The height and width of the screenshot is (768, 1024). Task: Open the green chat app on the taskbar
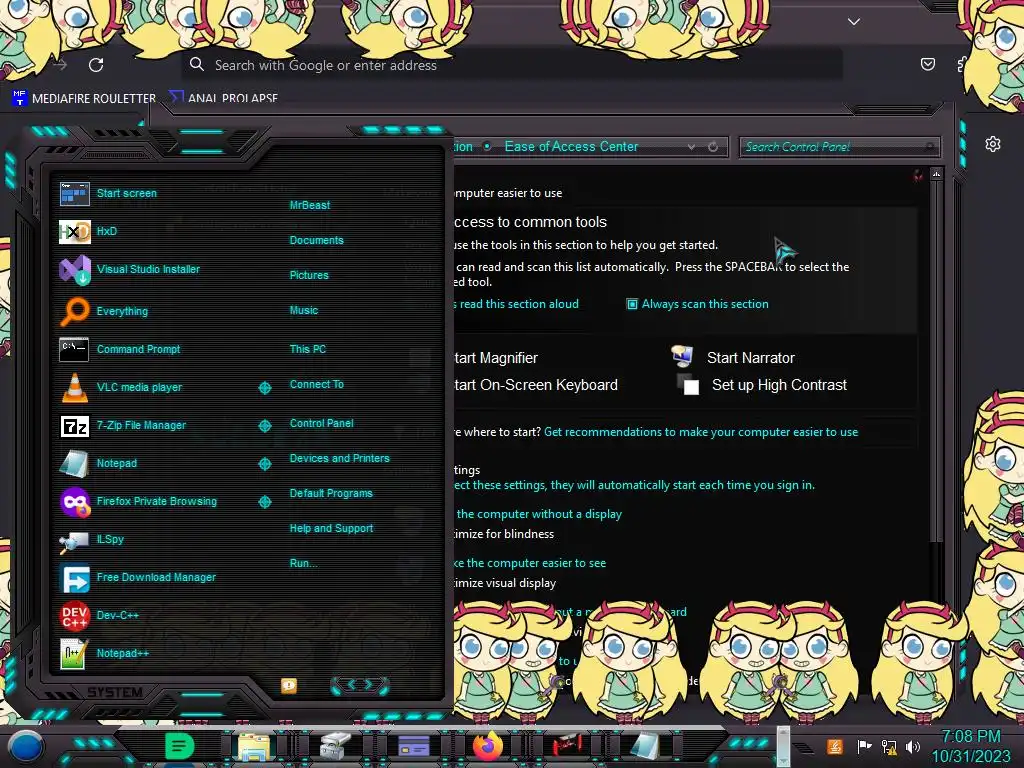pyautogui.click(x=179, y=746)
